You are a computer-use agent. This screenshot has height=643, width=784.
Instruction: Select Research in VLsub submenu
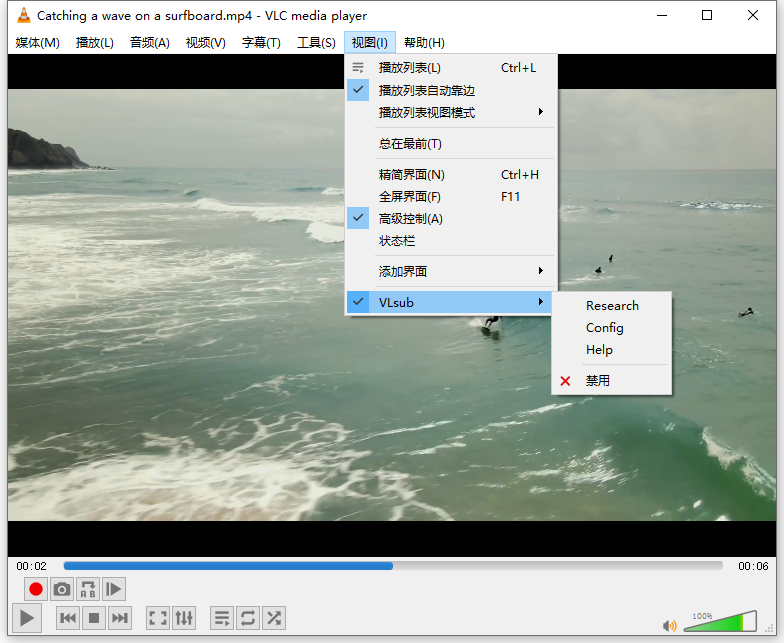[x=612, y=306]
